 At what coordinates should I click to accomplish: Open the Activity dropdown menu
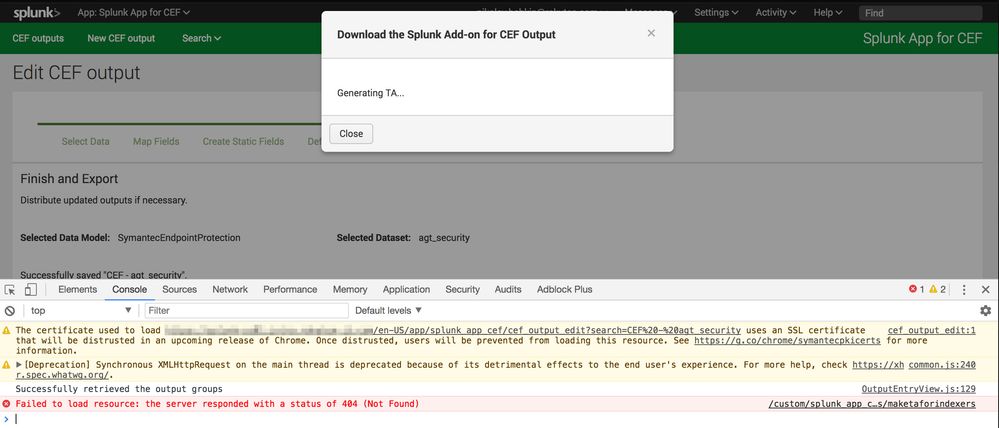[x=775, y=12]
